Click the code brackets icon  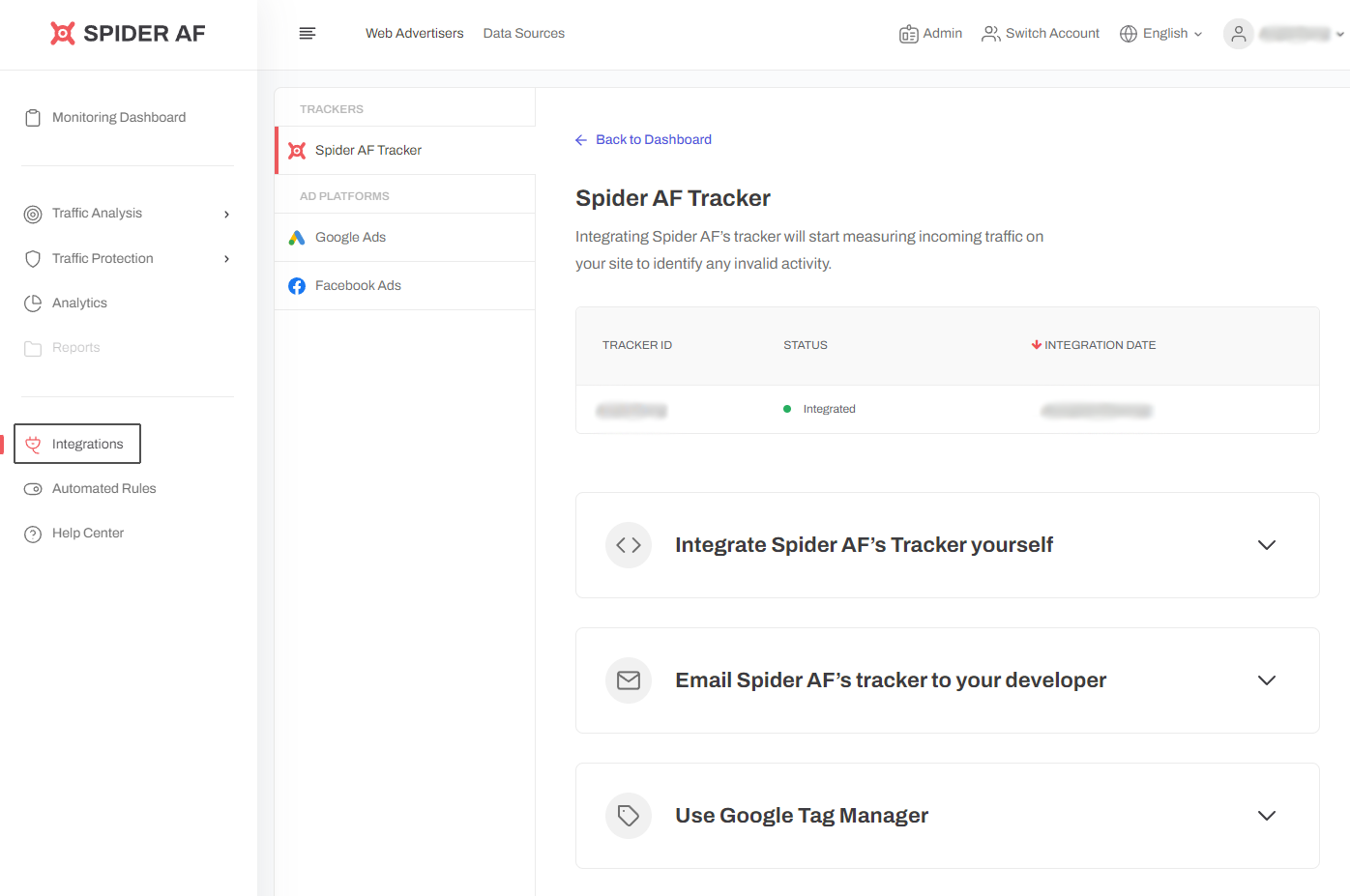point(629,545)
